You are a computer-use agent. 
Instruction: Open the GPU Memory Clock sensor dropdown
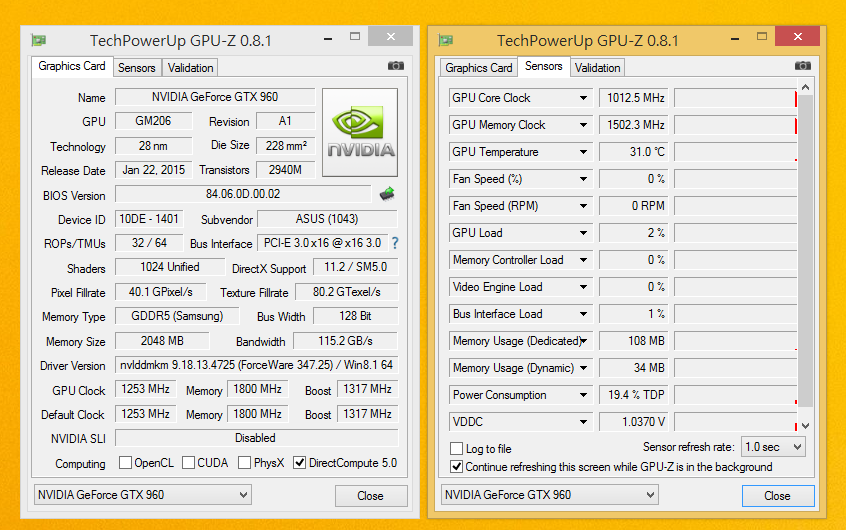pyautogui.click(x=583, y=125)
